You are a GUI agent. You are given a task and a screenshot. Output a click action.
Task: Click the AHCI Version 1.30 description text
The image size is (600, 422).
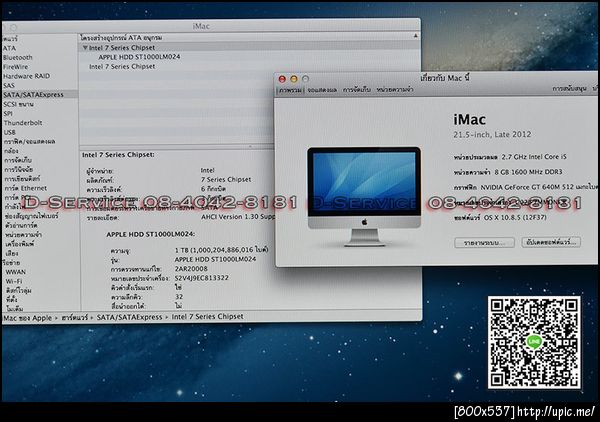[238, 217]
